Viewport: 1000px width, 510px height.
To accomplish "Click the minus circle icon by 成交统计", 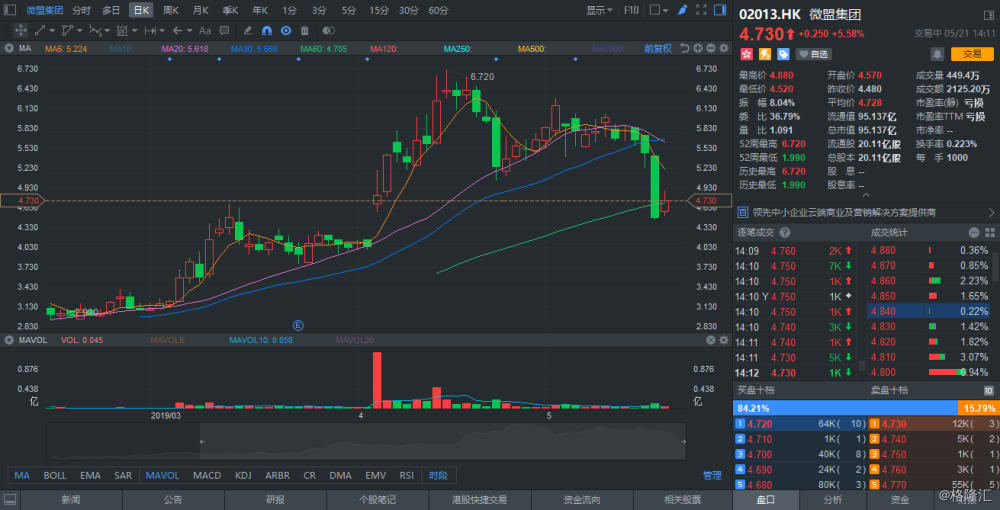I will (974, 233).
